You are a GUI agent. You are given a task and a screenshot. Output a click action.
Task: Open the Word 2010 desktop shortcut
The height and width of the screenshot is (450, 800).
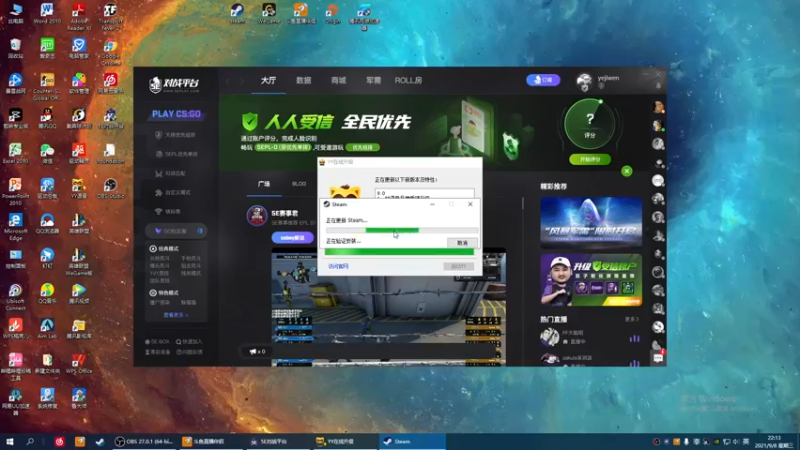(x=47, y=14)
